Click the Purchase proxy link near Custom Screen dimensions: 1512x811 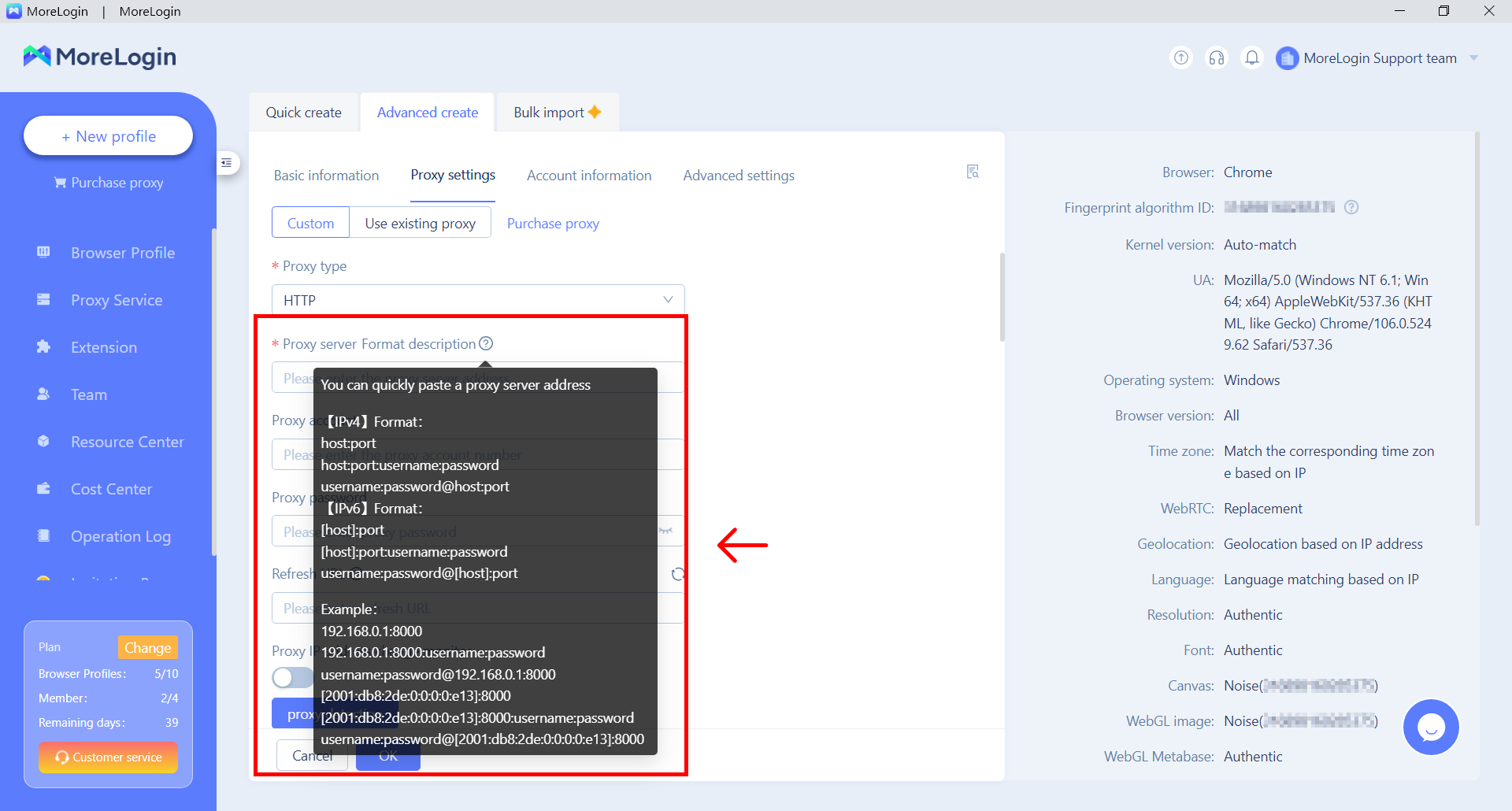pyautogui.click(x=553, y=224)
